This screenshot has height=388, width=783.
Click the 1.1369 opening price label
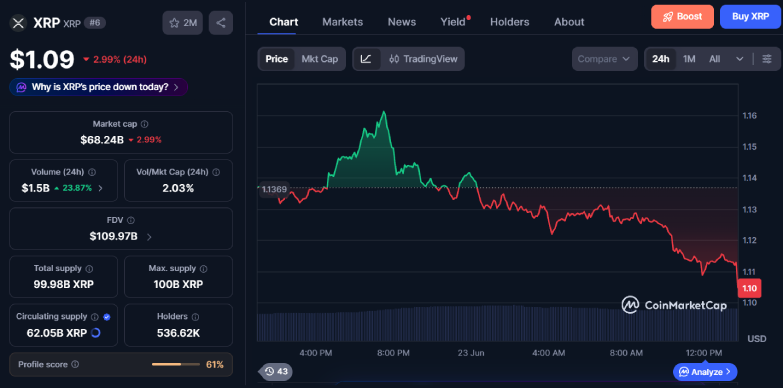pyautogui.click(x=274, y=189)
